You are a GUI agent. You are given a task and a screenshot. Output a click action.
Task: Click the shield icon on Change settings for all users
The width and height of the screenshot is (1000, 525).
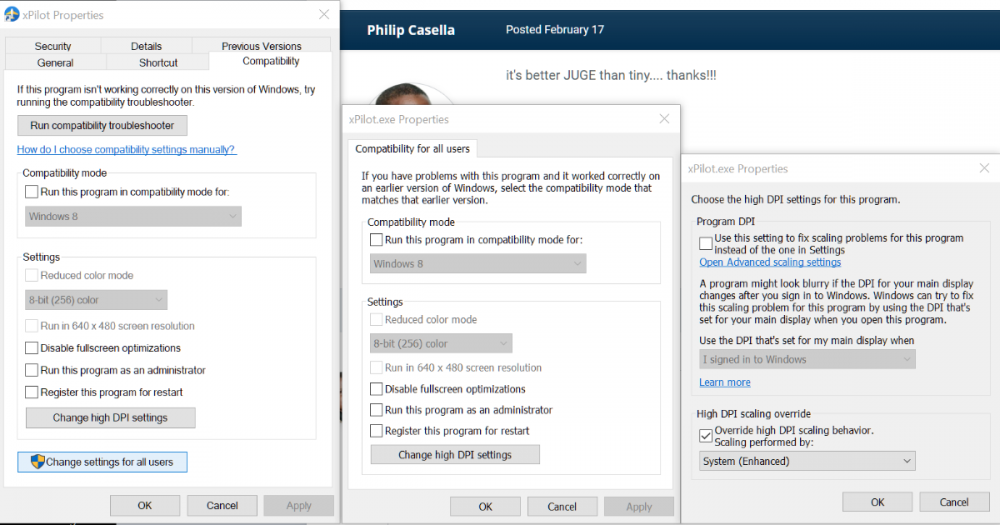click(37, 462)
